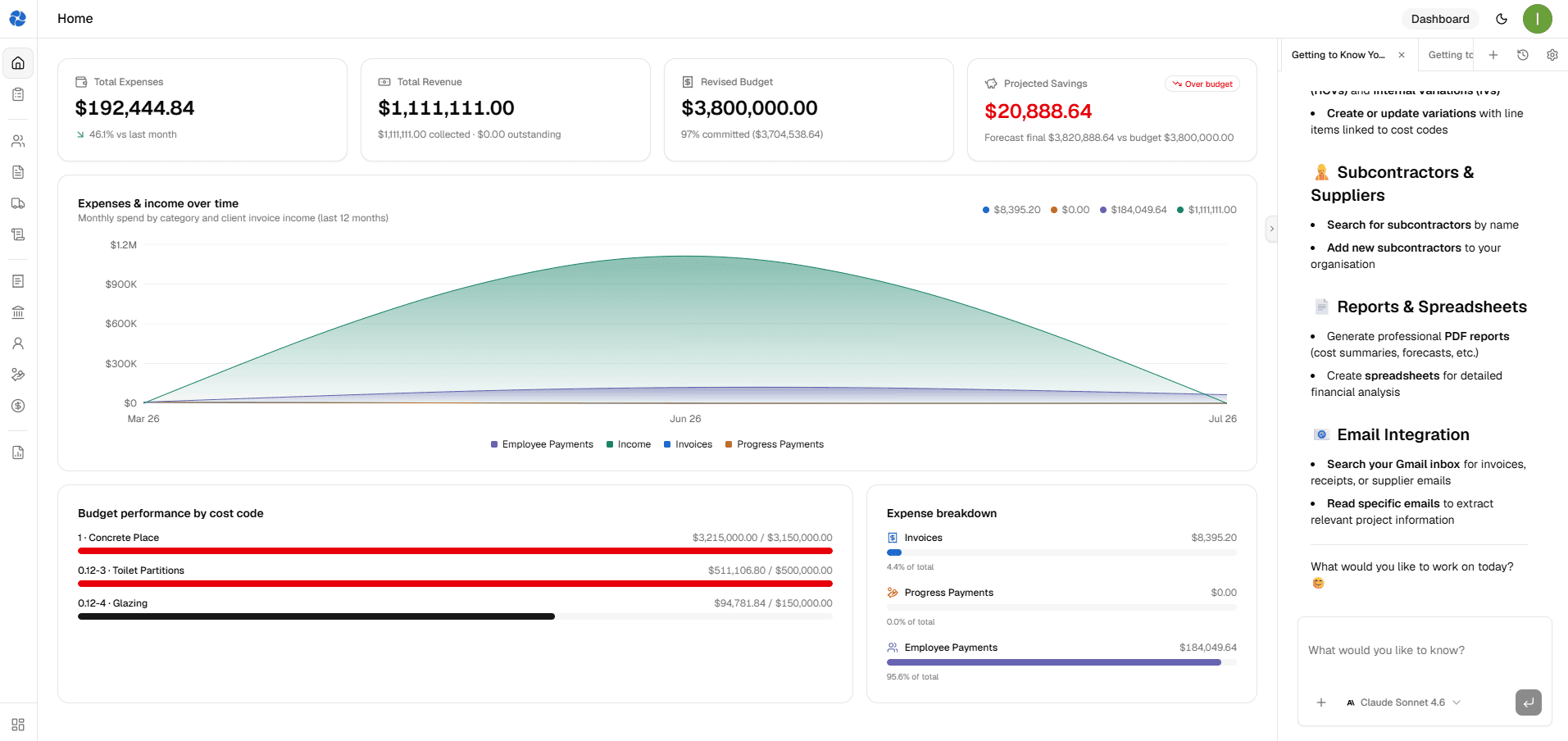Click the Invoices icon in Expense breakdown
The height and width of the screenshot is (741, 1568).
(x=893, y=538)
